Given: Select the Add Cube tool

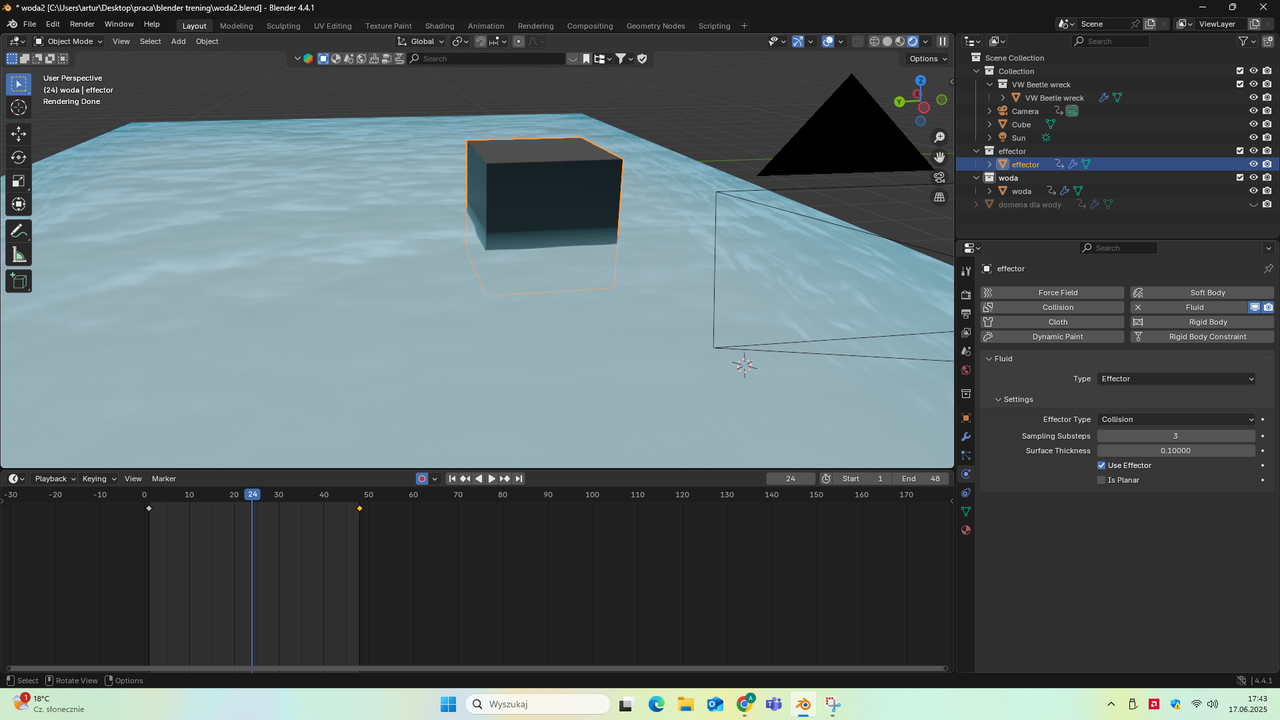Looking at the screenshot, I should click(18, 281).
